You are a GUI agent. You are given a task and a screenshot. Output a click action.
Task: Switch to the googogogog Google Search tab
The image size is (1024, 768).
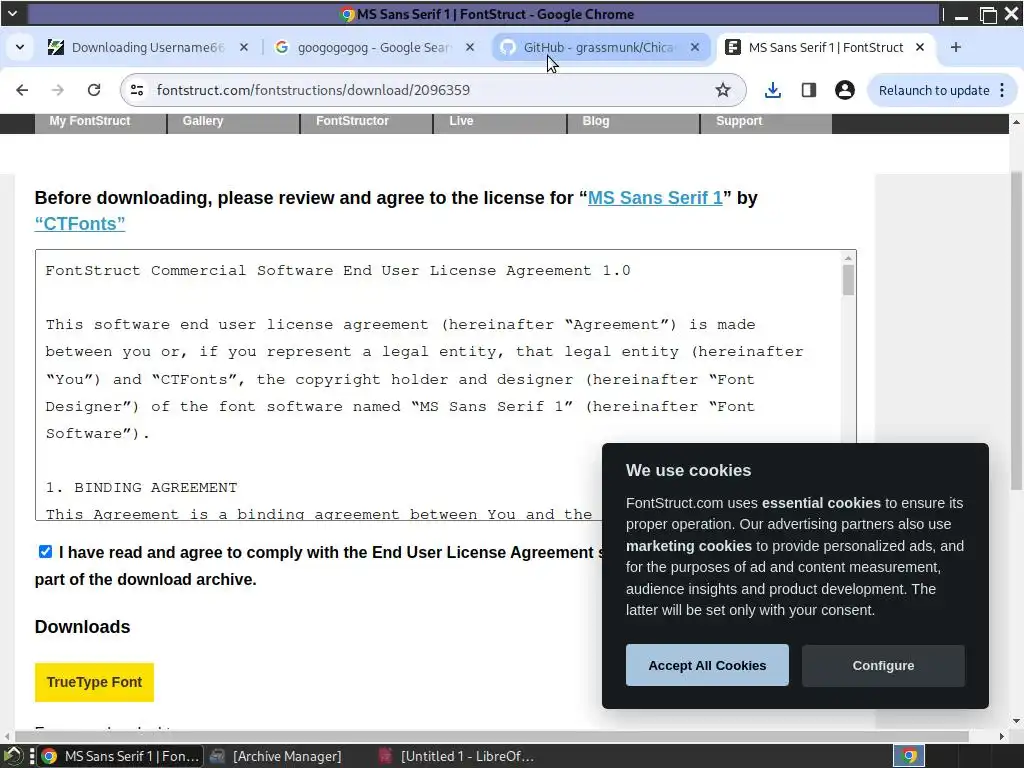(374, 47)
